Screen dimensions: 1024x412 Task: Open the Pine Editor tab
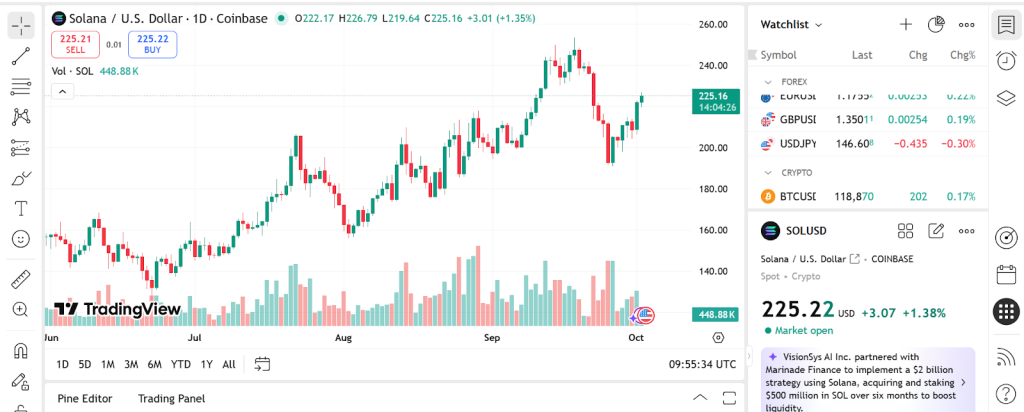click(84, 398)
